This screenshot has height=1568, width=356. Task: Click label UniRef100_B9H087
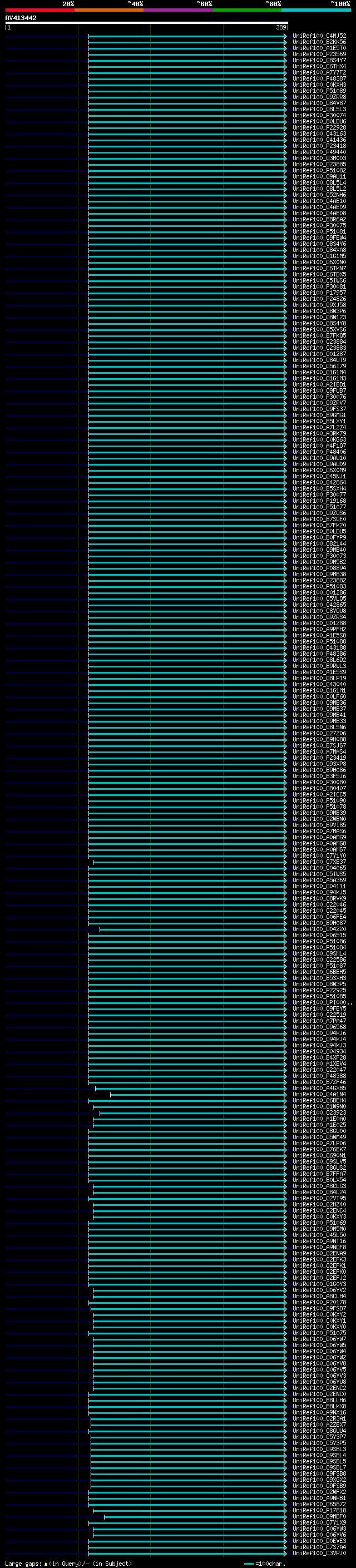point(319,923)
